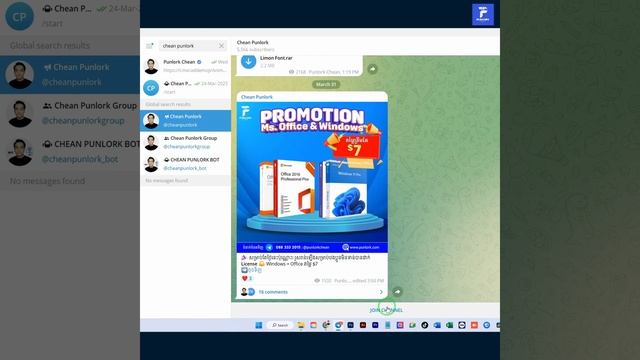
Task: Open Photoshop from the taskbar
Action: click(x=350, y=325)
